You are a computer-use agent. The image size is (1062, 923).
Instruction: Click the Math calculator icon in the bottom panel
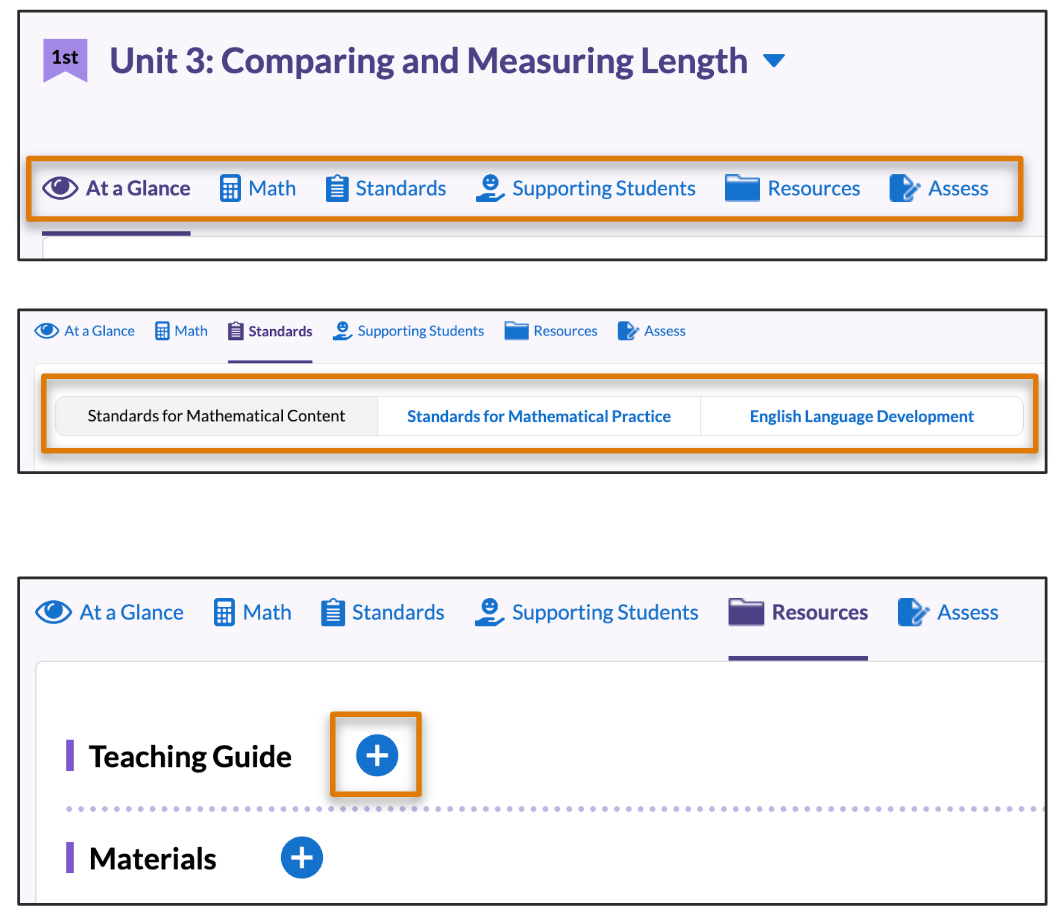point(225,612)
